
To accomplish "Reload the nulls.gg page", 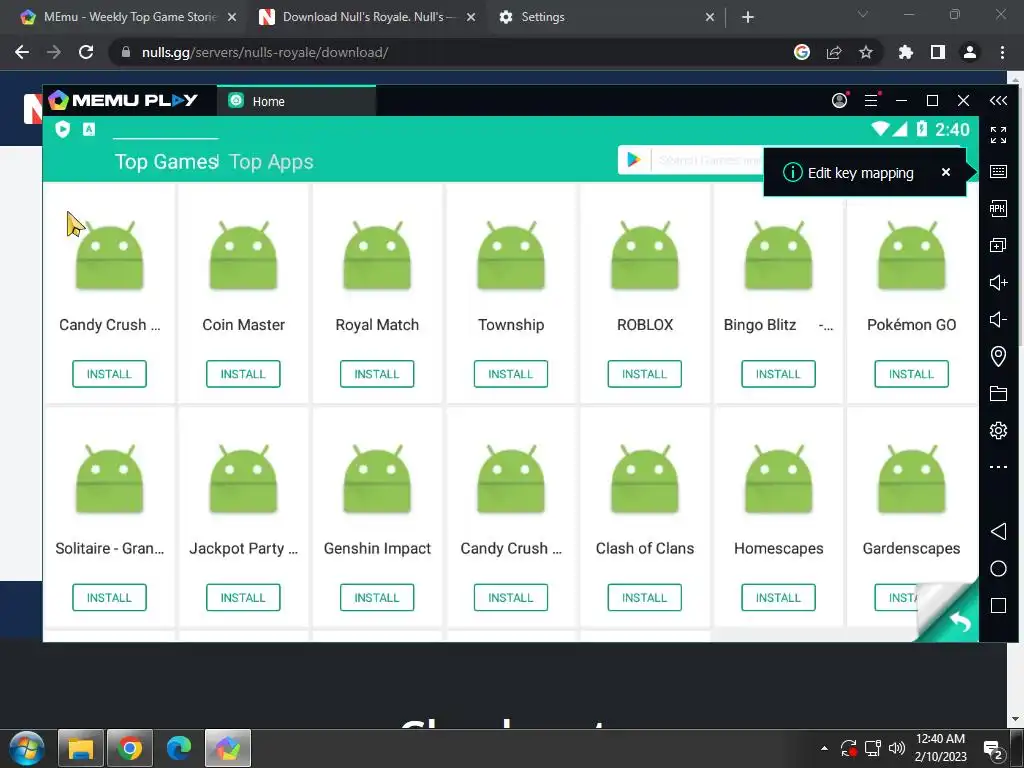I will point(86,52).
